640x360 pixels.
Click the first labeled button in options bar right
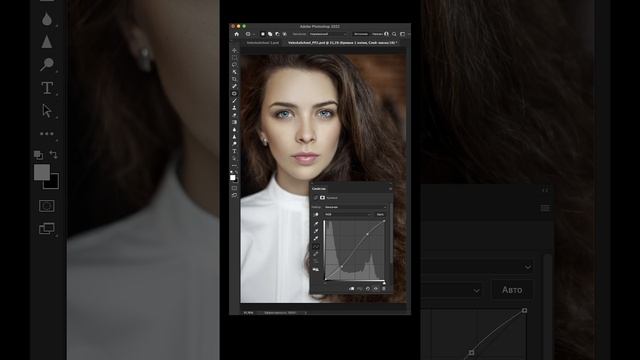[x=361, y=34]
